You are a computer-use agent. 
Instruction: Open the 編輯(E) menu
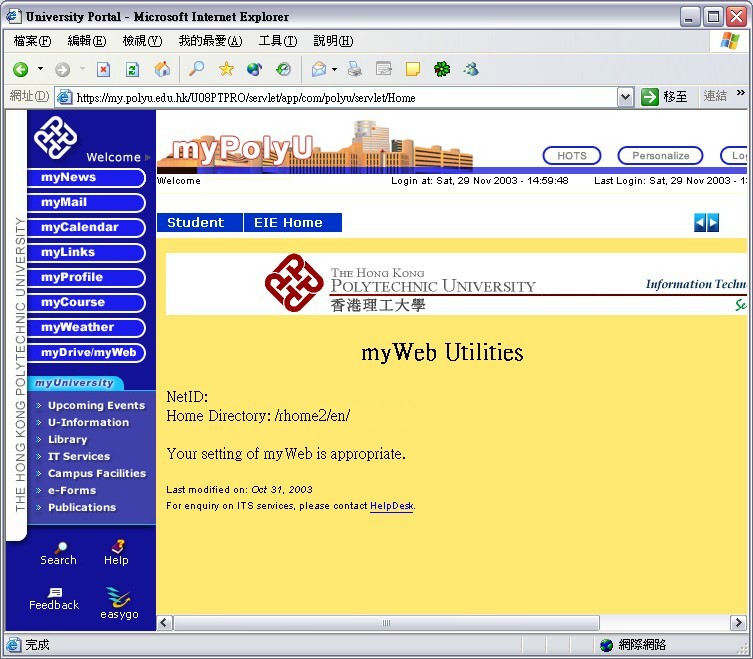[86, 41]
